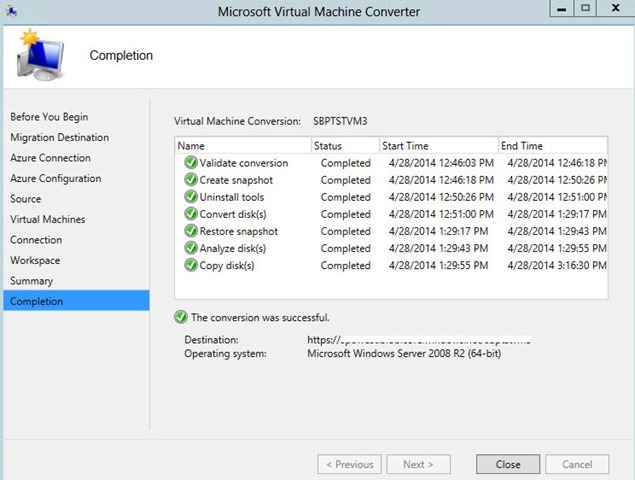Click end time 4/28/2014 3:16:30 PM
Image resolution: width=635 pixels, height=480 pixels.
tap(557, 265)
